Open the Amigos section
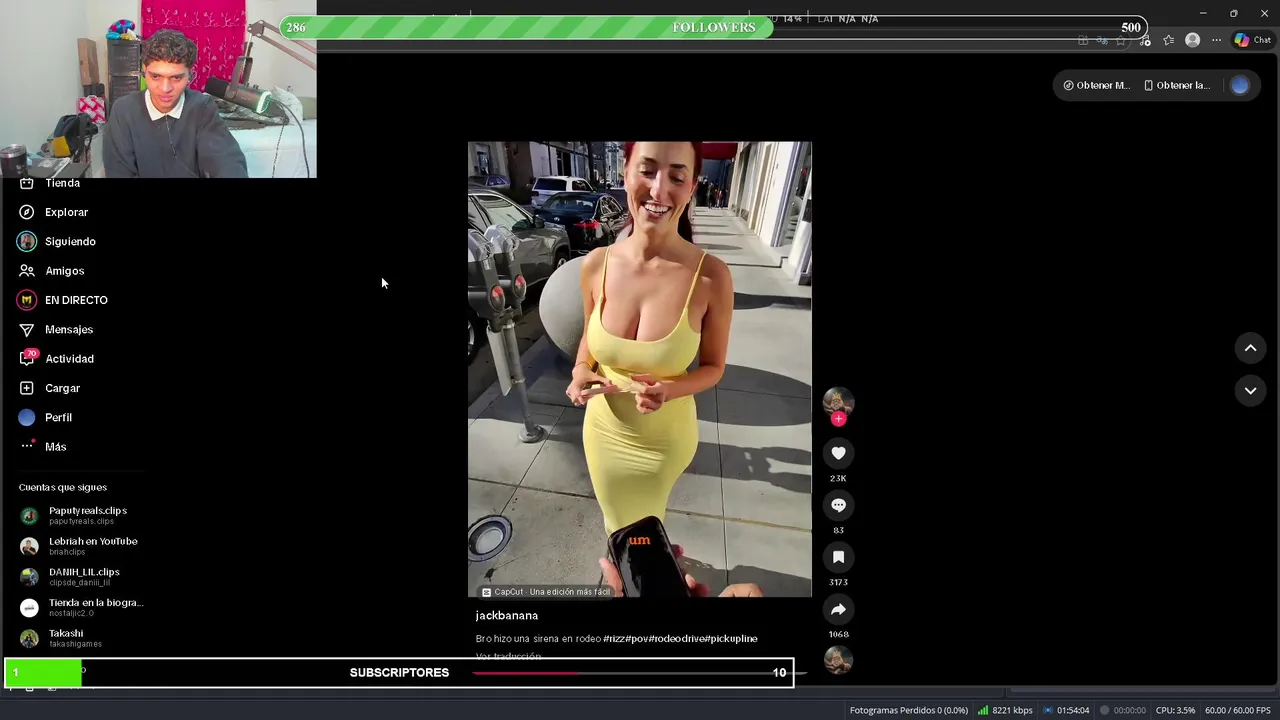Image resolution: width=1280 pixels, height=720 pixels. point(64,271)
